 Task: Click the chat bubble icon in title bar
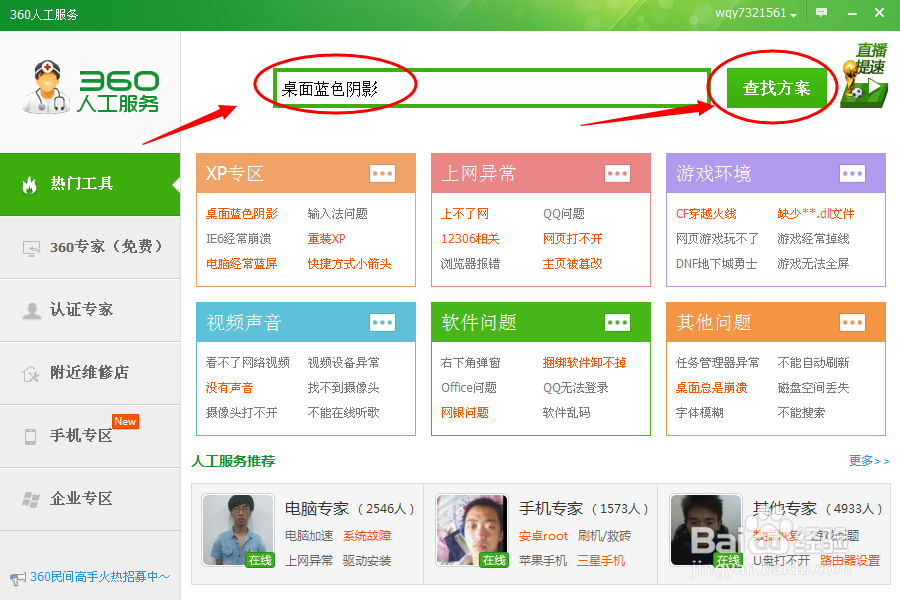pyautogui.click(x=821, y=13)
